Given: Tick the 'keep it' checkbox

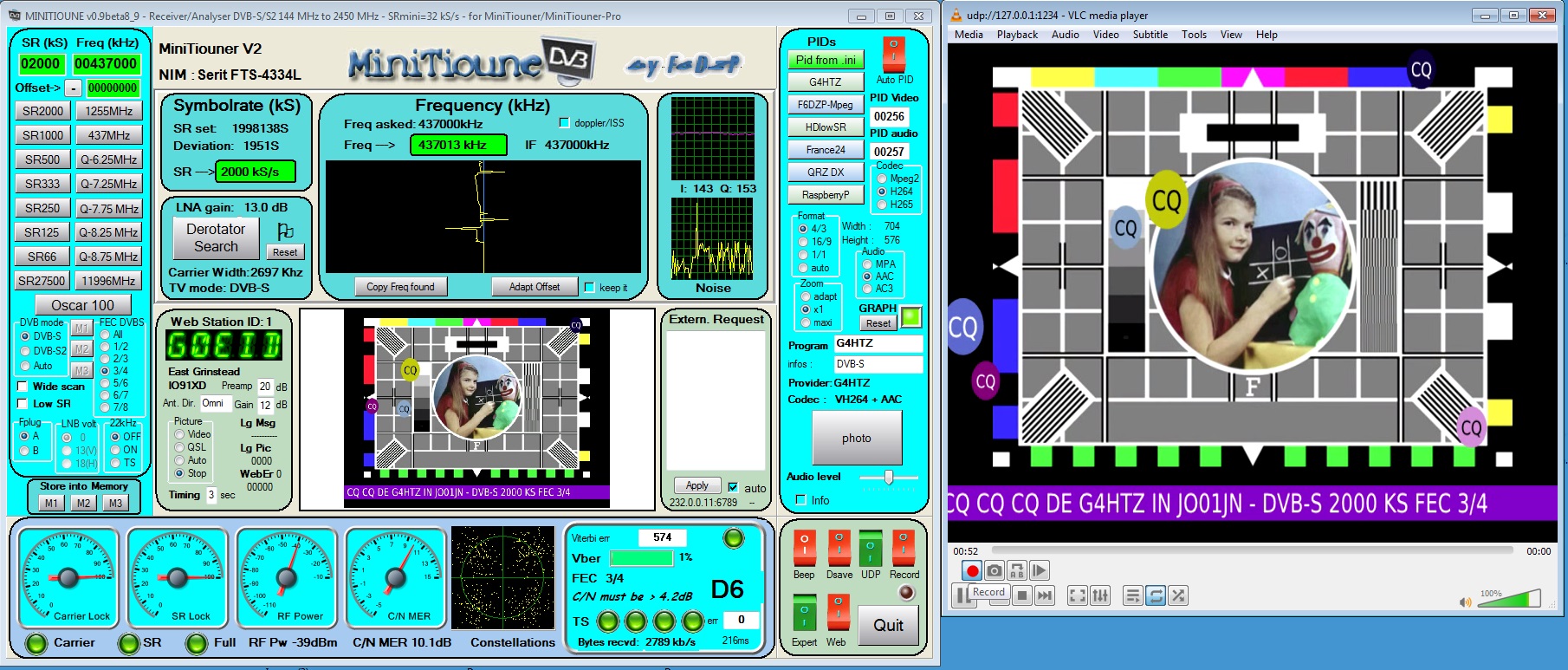Looking at the screenshot, I should [x=590, y=288].
